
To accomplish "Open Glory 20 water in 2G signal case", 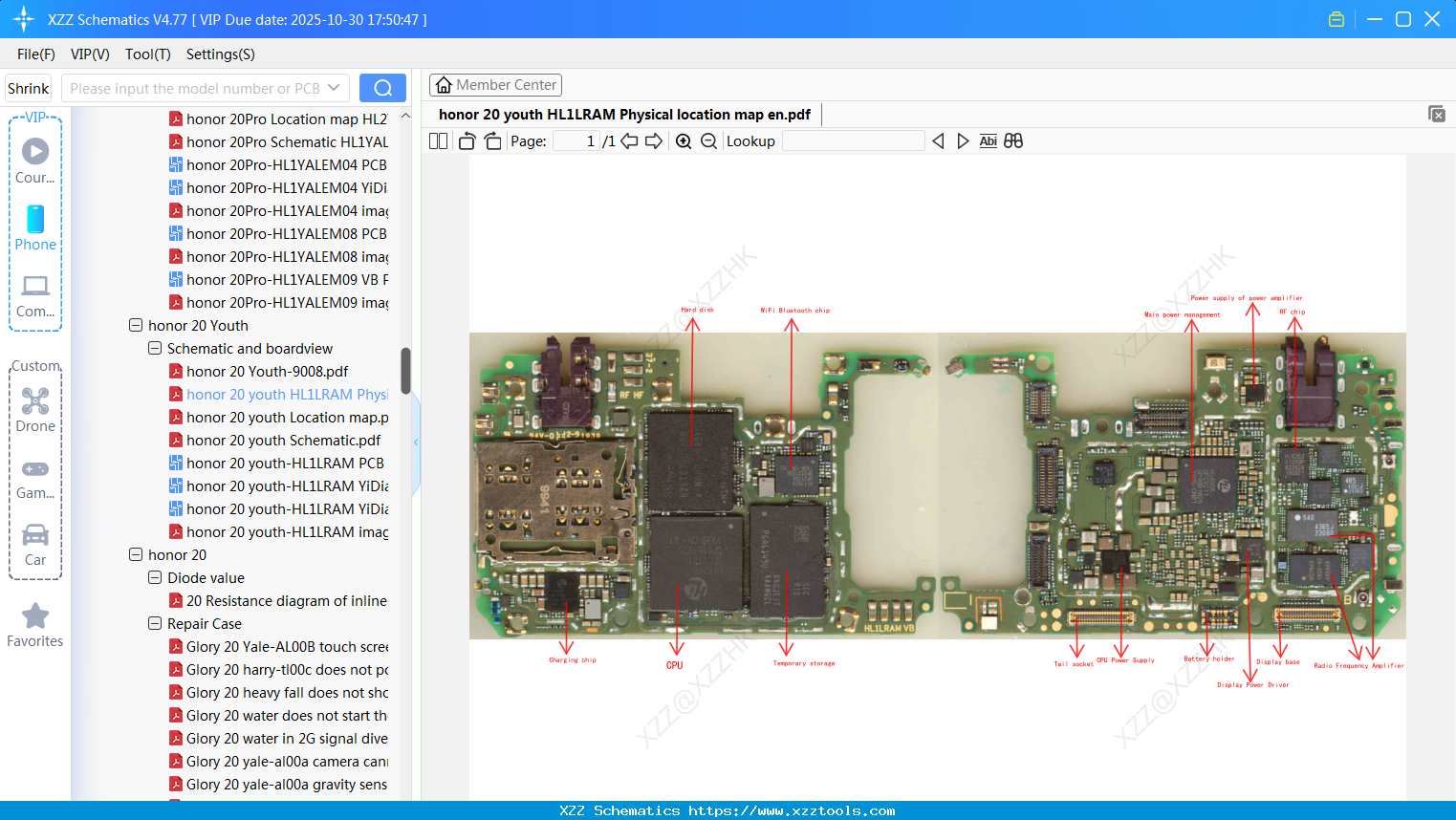I will coord(287,739).
